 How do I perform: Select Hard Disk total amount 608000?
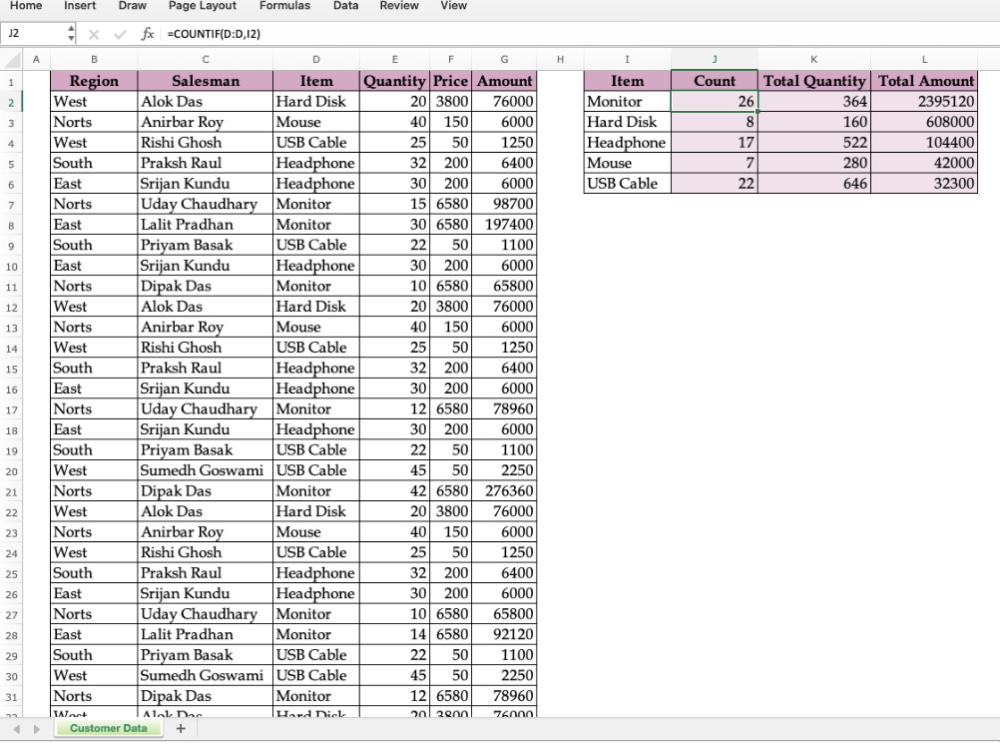pos(924,122)
